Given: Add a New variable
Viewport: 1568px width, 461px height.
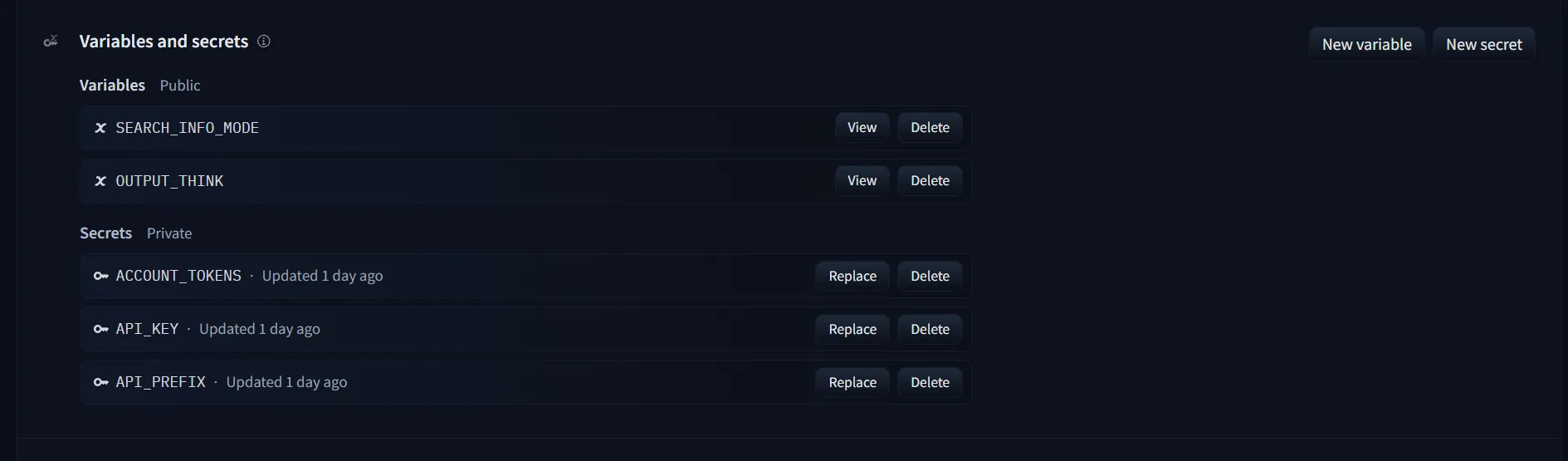Looking at the screenshot, I should click(x=1366, y=45).
